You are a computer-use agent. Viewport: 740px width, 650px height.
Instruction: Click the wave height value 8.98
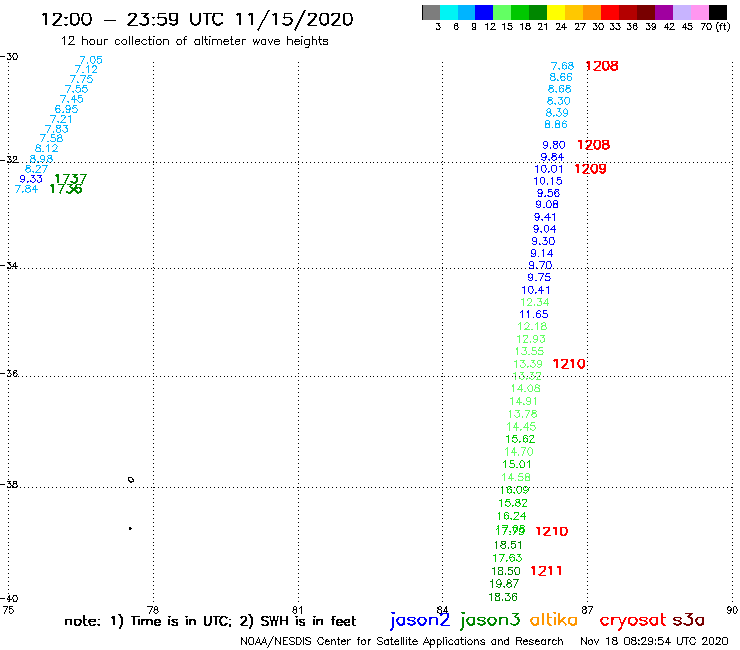(41, 159)
